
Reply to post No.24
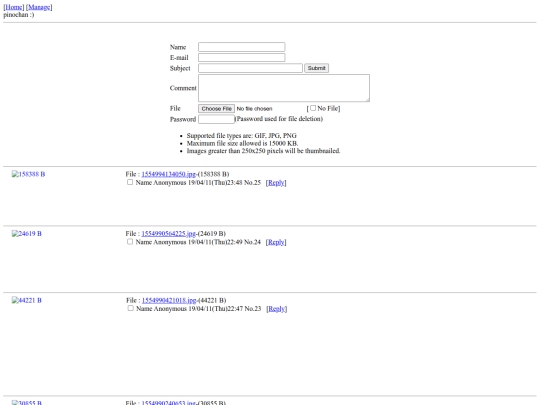click(x=276, y=242)
